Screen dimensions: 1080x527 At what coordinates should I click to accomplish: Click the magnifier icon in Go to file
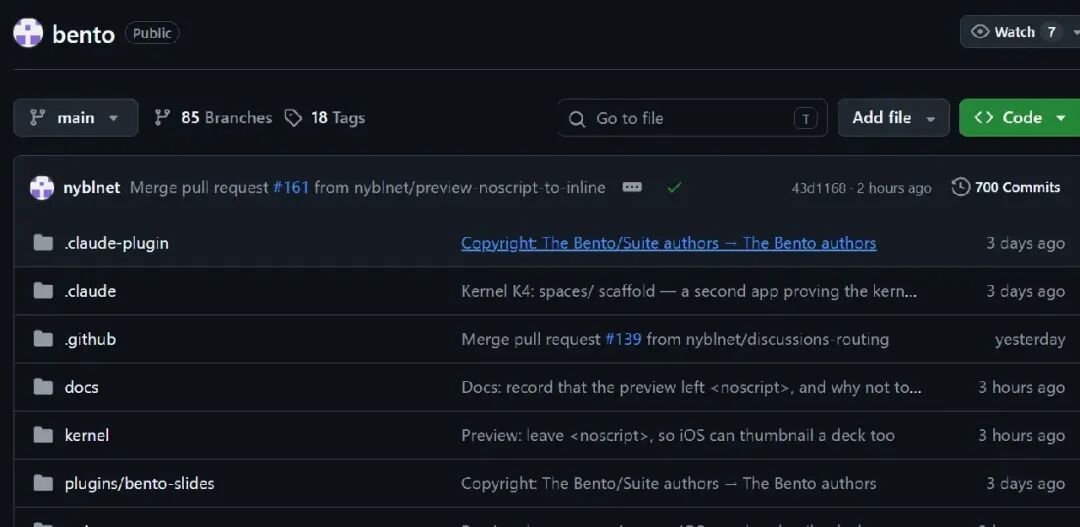[x=577, y=119]
